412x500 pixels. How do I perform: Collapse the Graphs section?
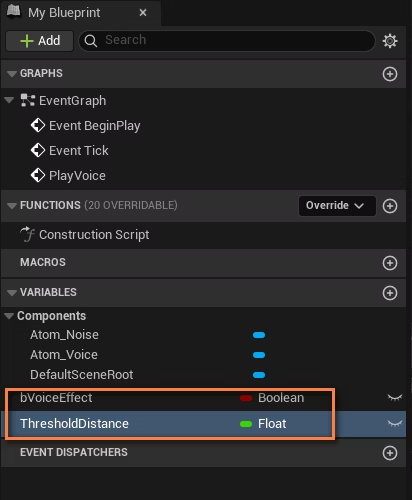(12, 74)
